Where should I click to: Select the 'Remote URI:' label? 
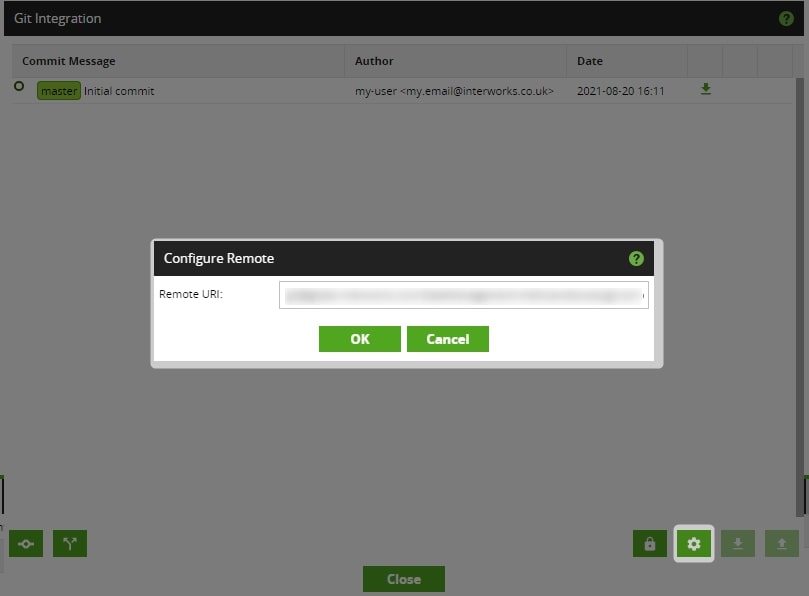[x=191, y=294]
